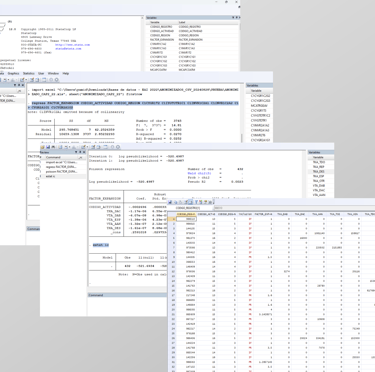Click the Command input area of third window
This screenshot has height=372, width=375.
pyautogui.click(x=127, y=306)
